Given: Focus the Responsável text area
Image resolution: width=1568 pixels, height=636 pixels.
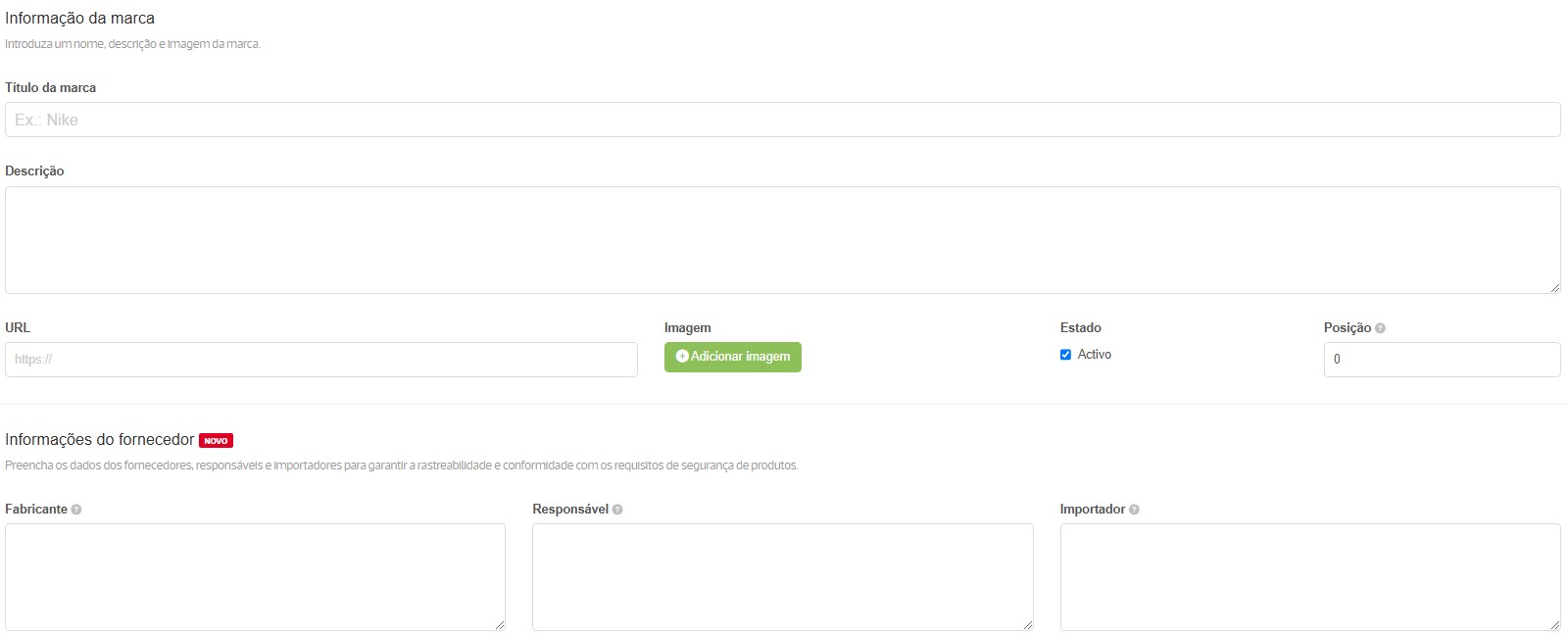Looking at the screenshot, I should pyautogui.click(x=782, y=576).
